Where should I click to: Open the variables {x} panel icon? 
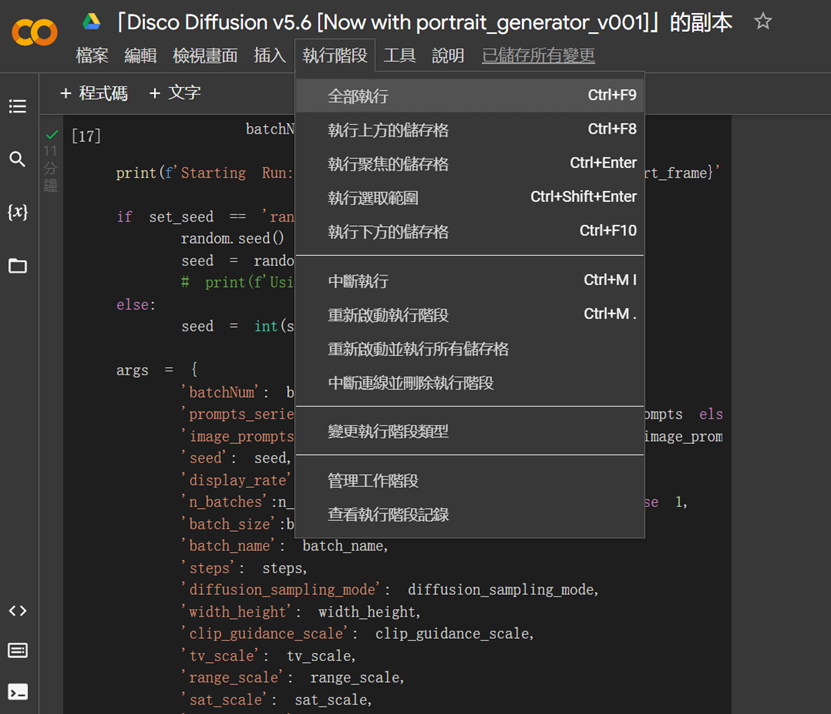tap(17, 212)
